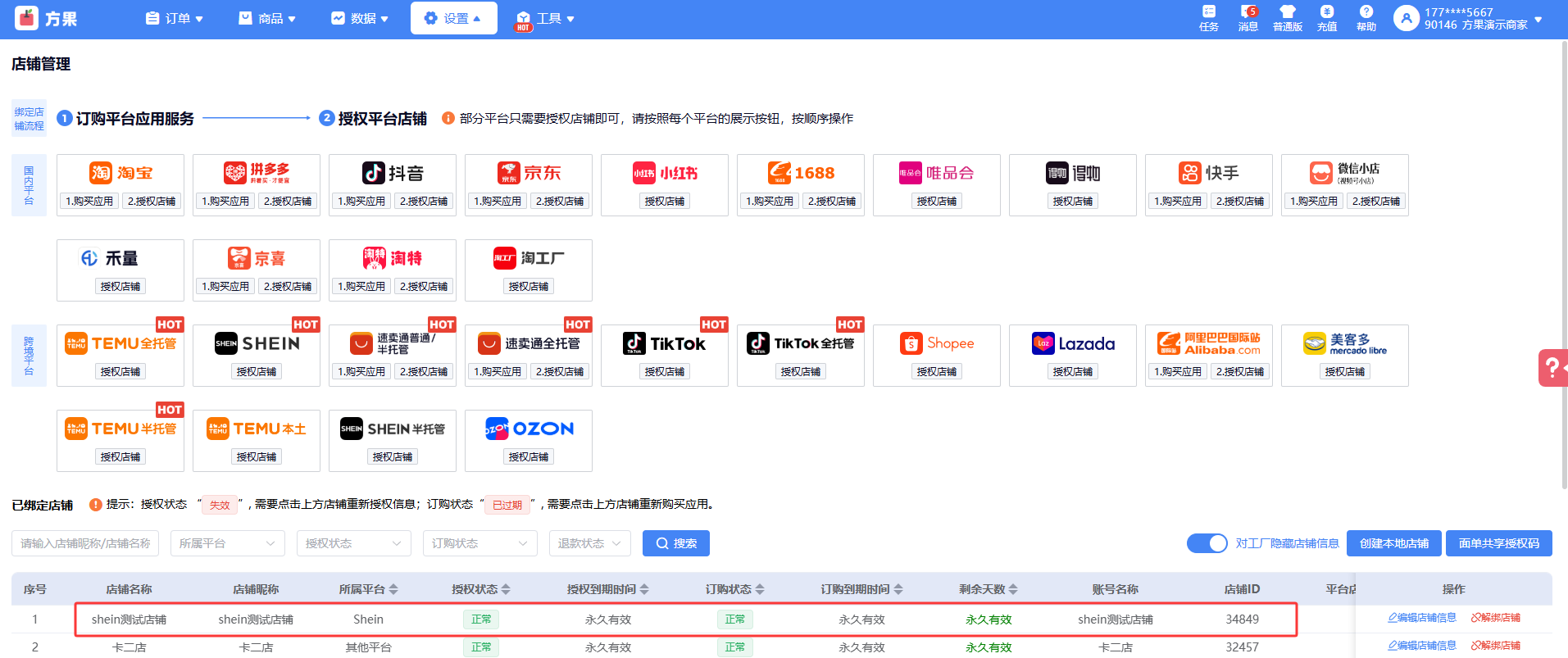This screenshot has height=658, width=1568.
Task: Click the 普通版 version icon
Action: click(x=1287, y=17)
